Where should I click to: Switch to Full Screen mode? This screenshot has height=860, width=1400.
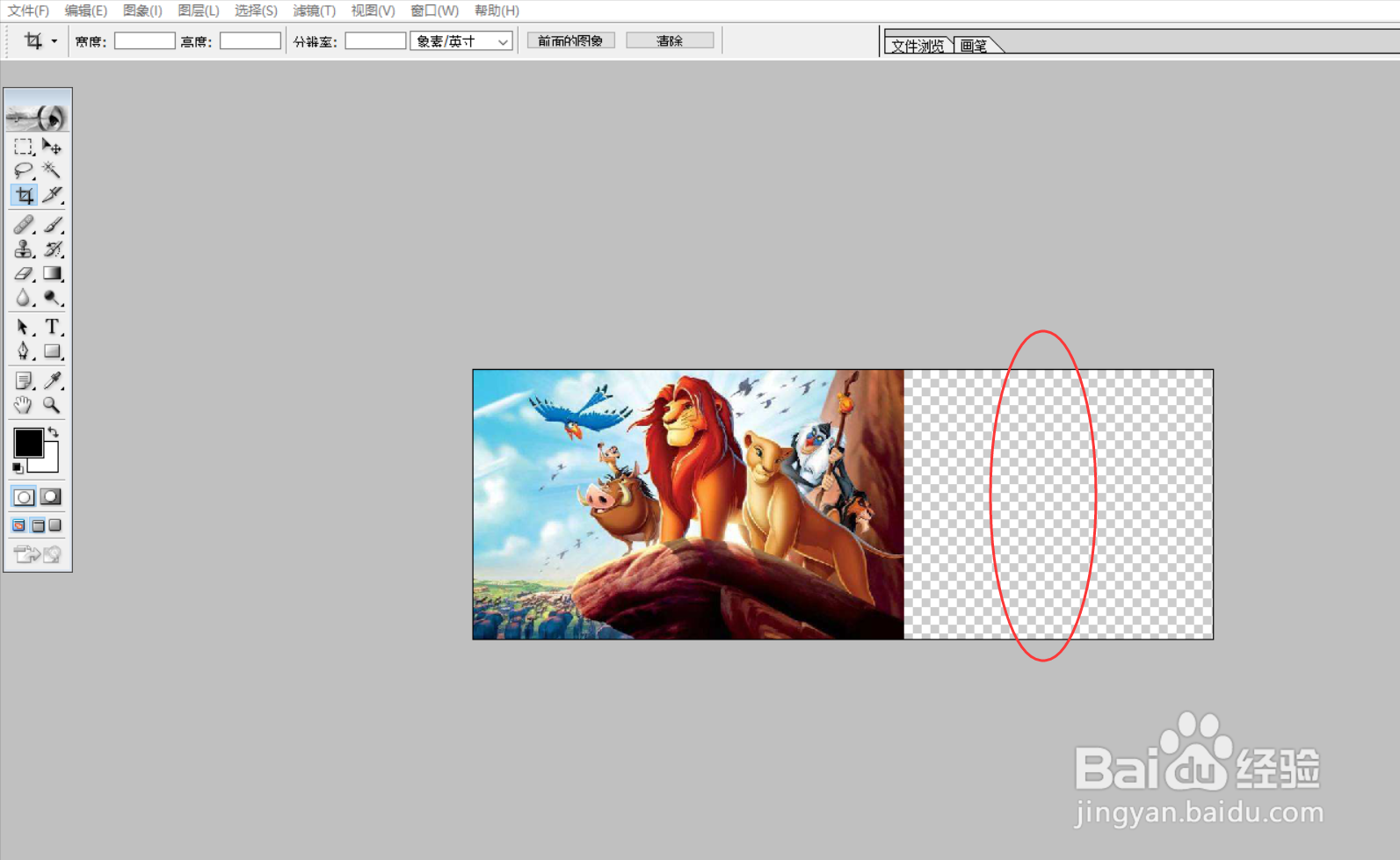tap(55, 525)
